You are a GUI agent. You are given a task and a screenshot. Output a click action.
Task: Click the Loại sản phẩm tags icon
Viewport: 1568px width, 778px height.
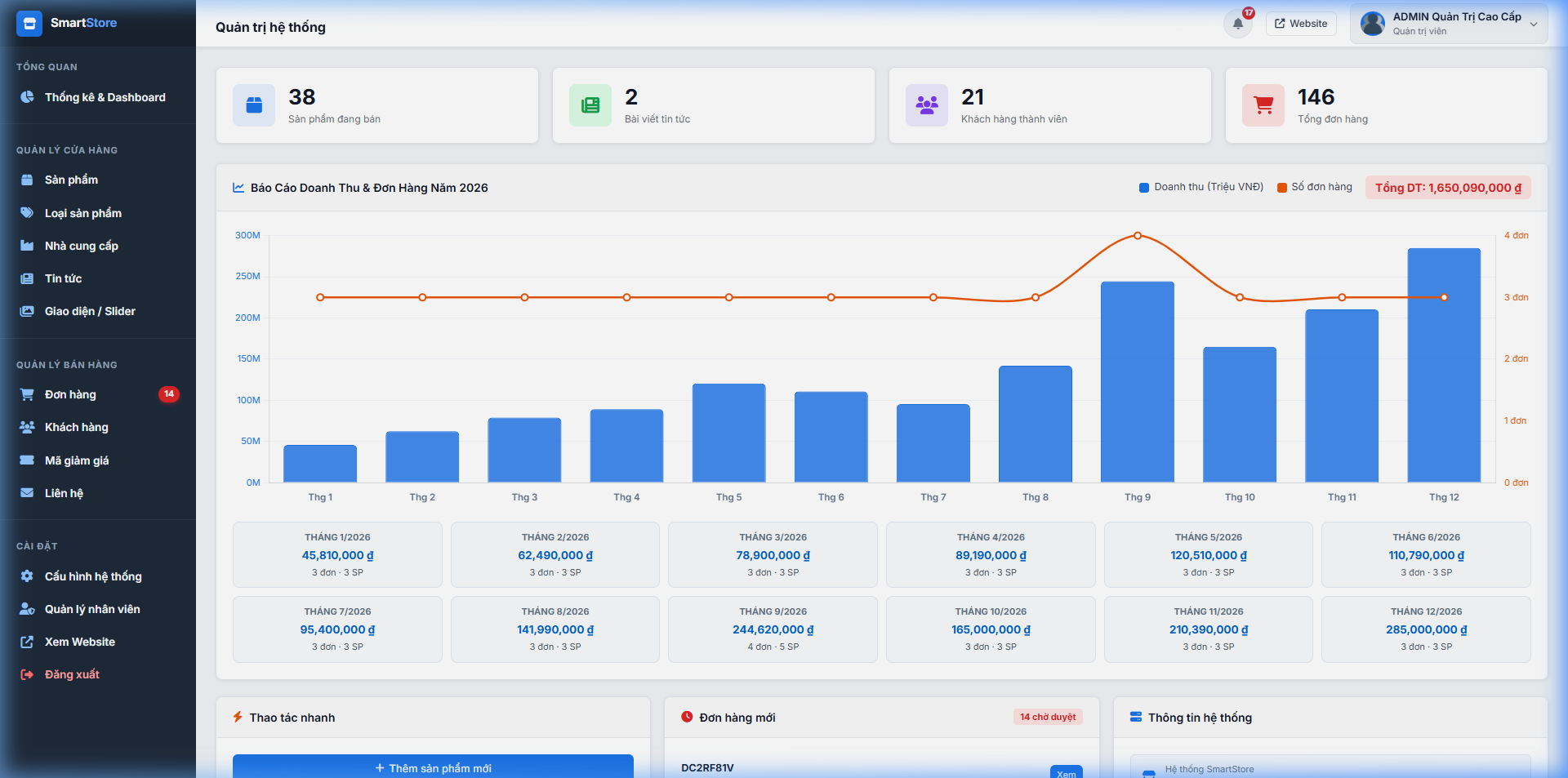tap(27, 213)
